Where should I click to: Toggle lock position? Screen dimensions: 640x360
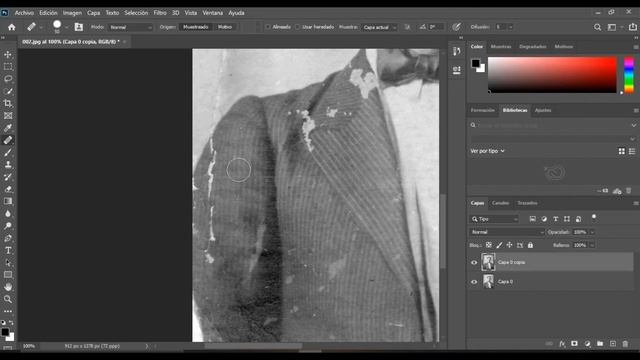click(509, 245)
